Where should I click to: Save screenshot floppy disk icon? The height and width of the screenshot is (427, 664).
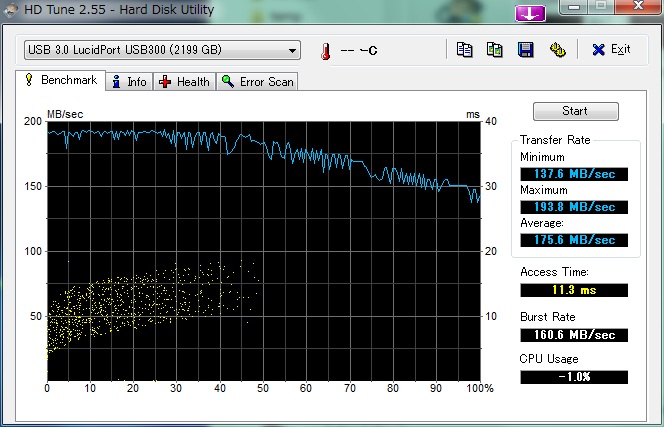(x=526, y=50)
